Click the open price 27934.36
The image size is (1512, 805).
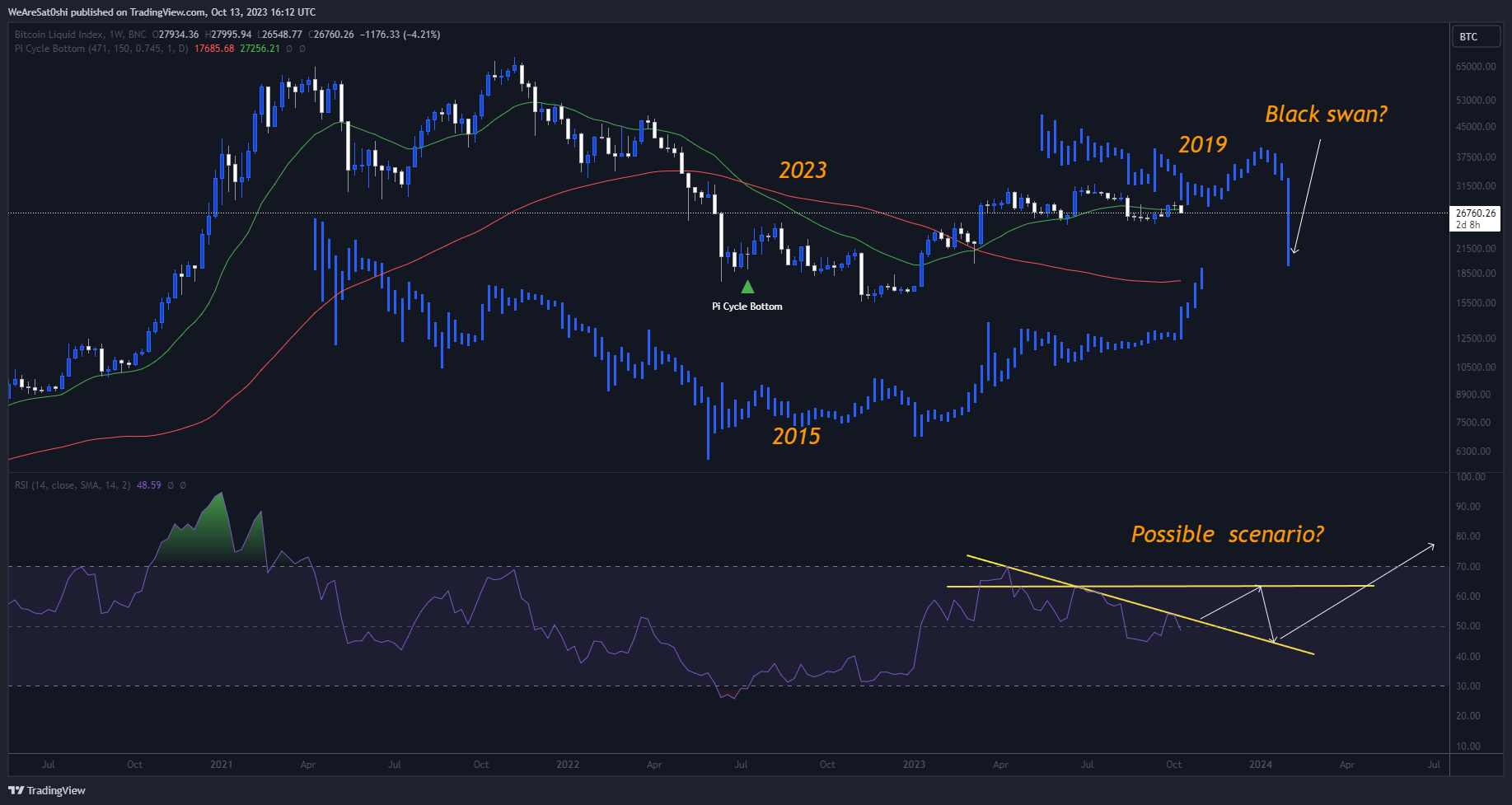tap(179, 35)
